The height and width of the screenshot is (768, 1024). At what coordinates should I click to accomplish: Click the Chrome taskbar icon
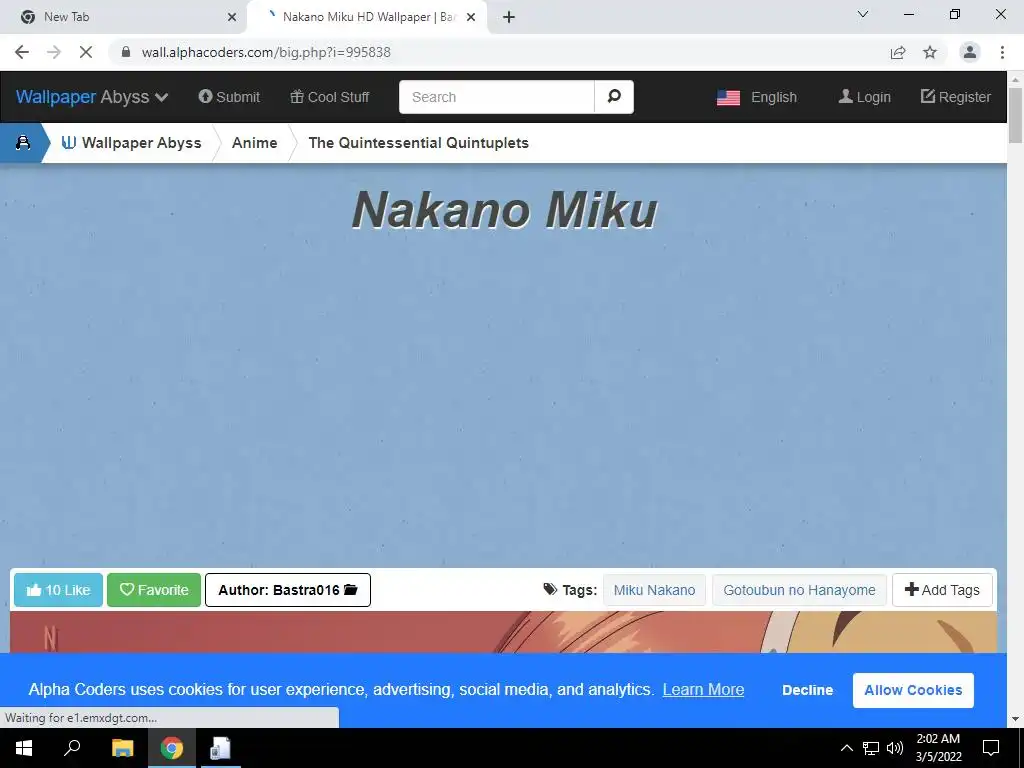coord(172,748)
